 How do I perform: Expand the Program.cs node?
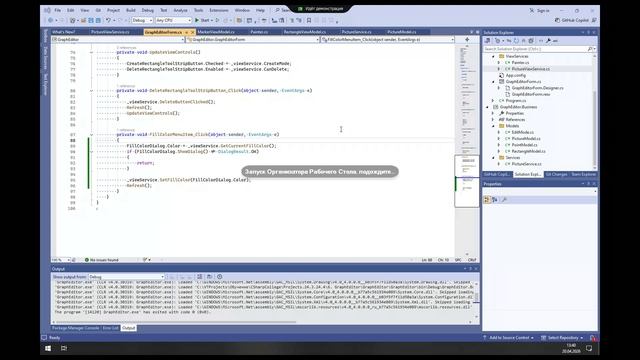(x=493, y=100)
